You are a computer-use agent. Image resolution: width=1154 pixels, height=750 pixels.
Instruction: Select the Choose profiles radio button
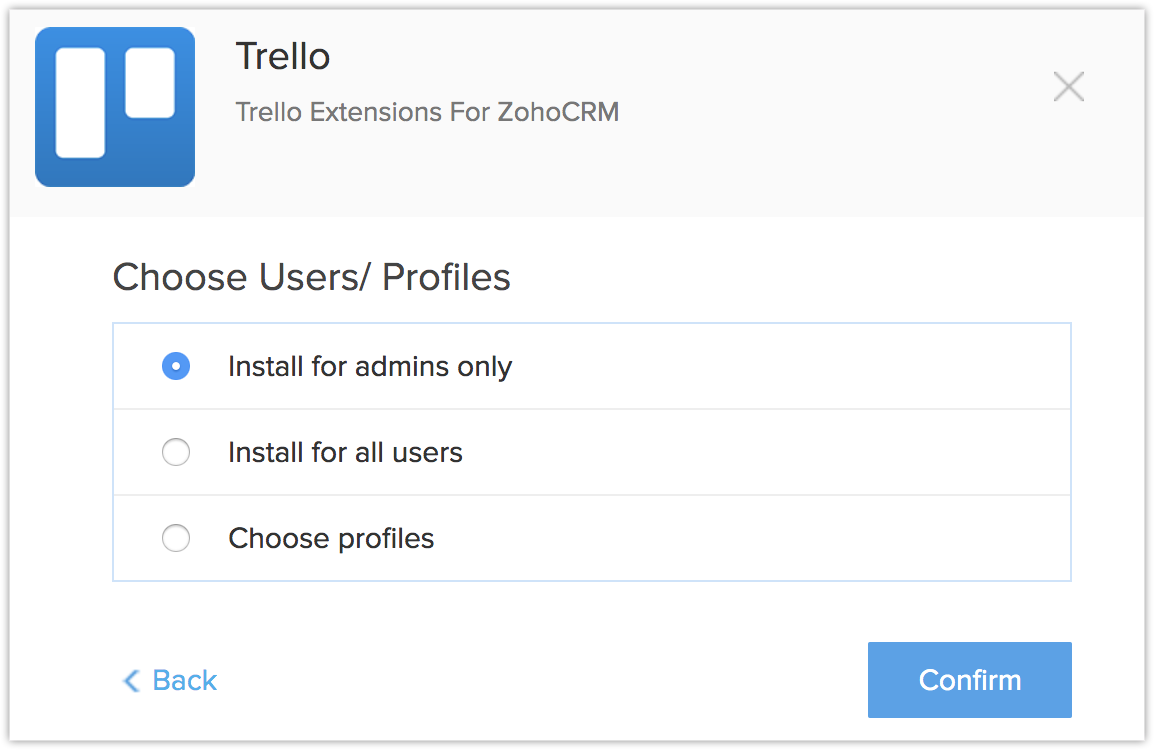coord(176,539)
